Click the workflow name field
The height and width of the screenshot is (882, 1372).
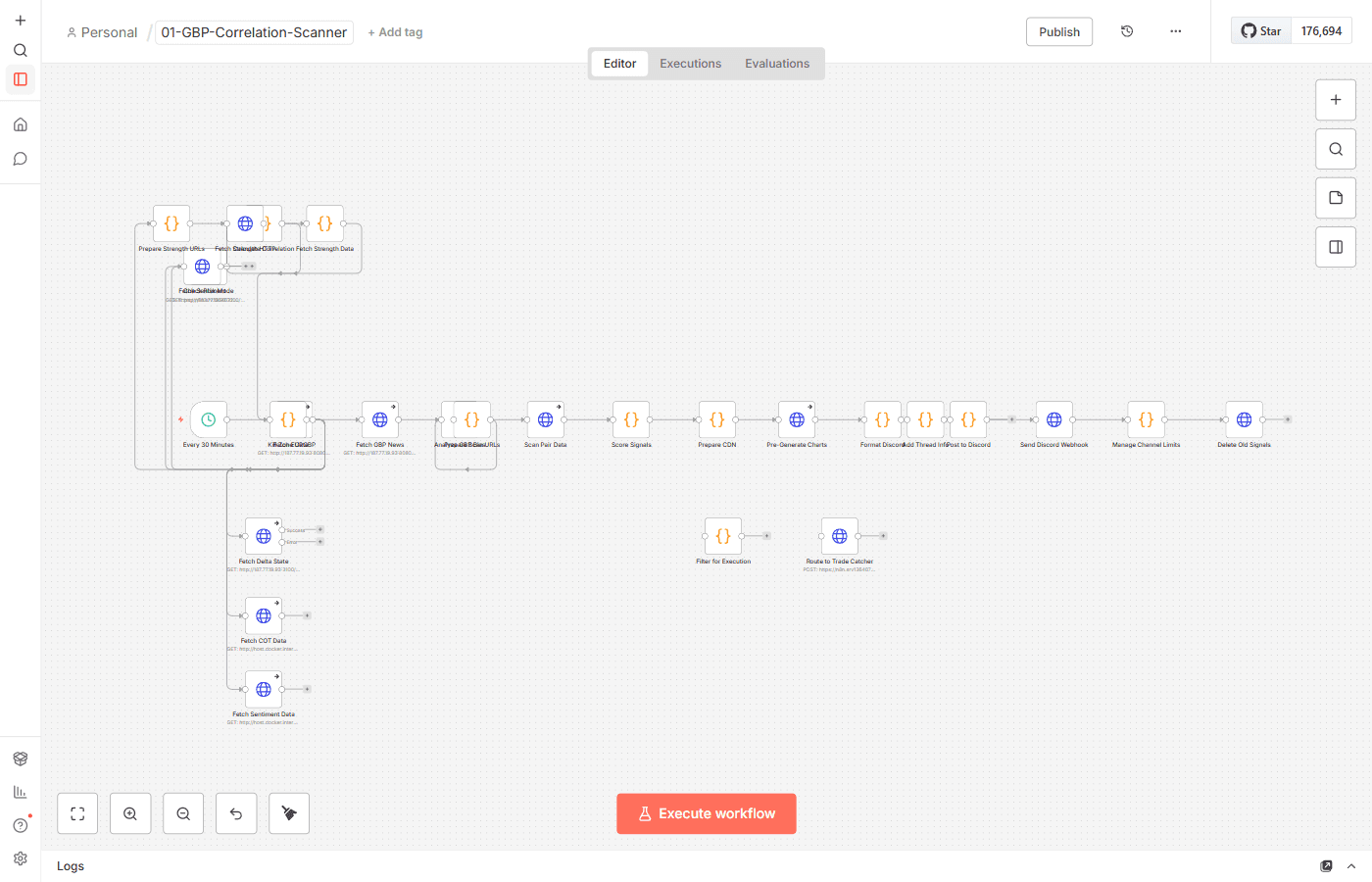pos(254,32)
